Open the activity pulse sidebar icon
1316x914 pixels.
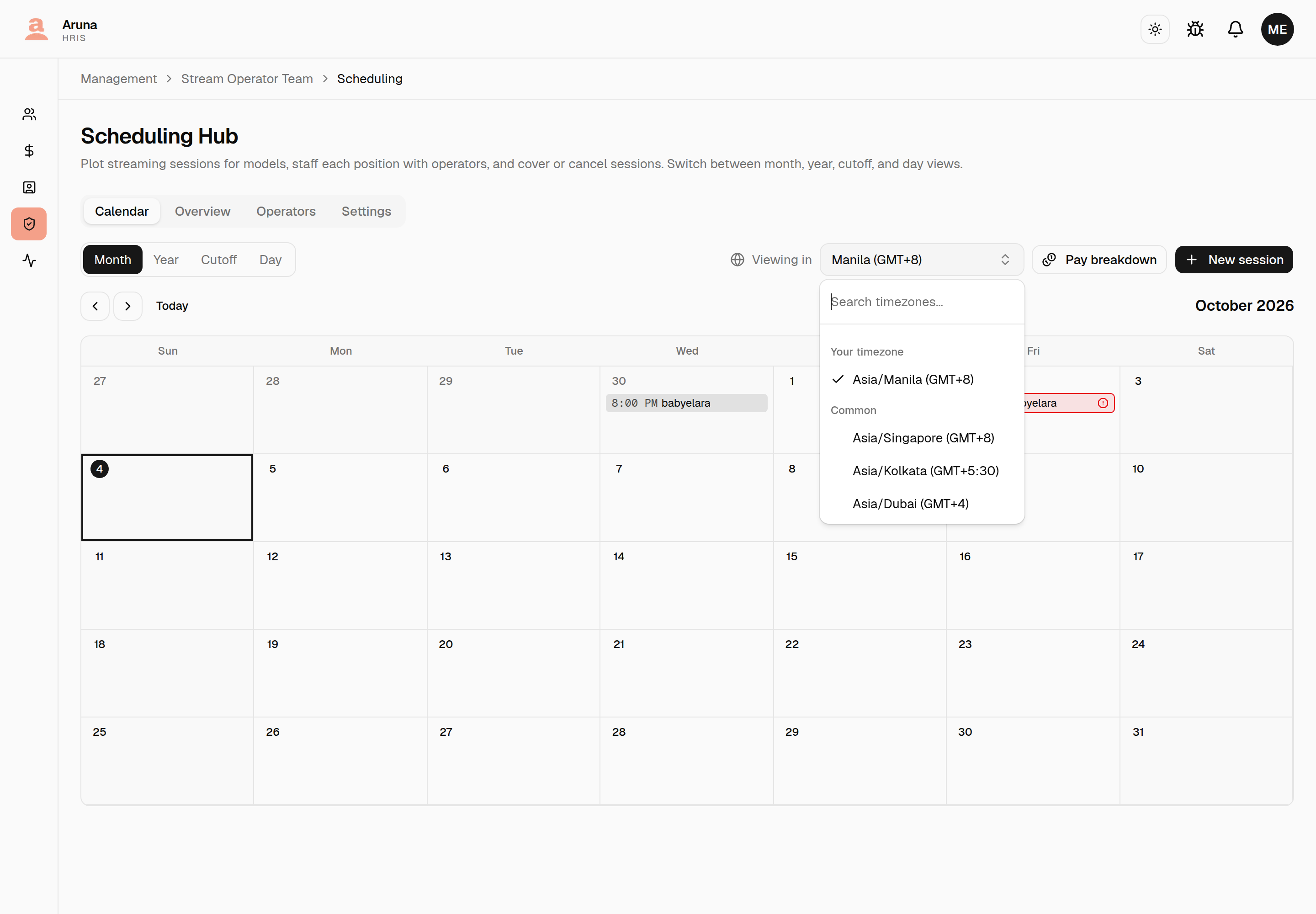(x=29, y=260)
